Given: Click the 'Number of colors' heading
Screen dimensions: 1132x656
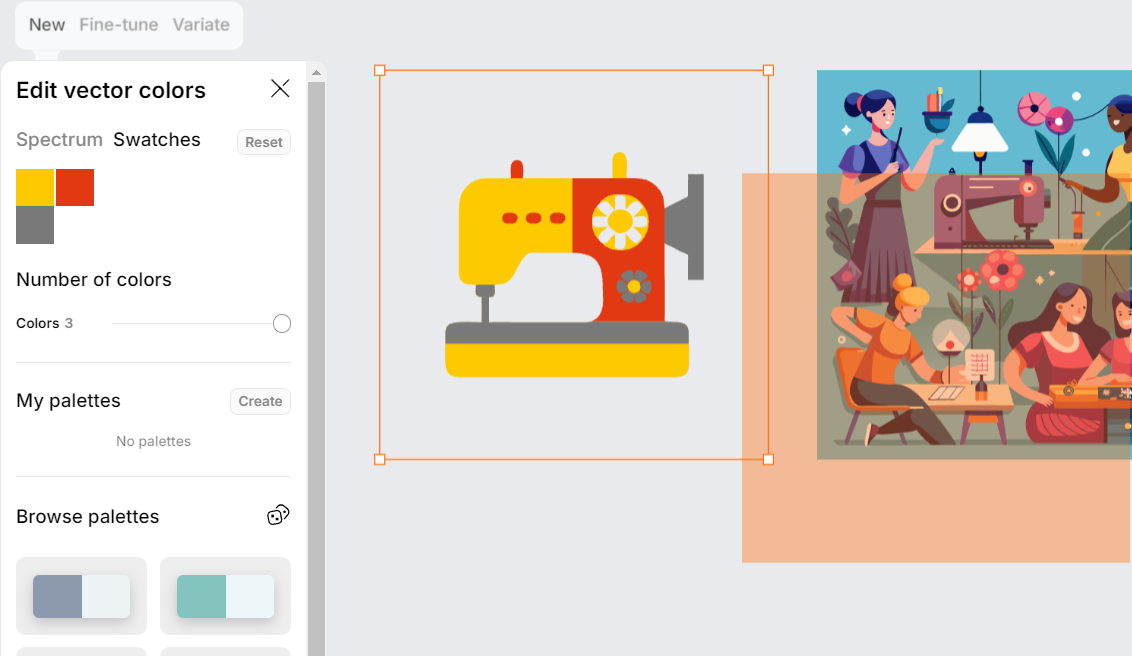Looking at the screenshot, I should pyautogui.click(x=94, y=280).
